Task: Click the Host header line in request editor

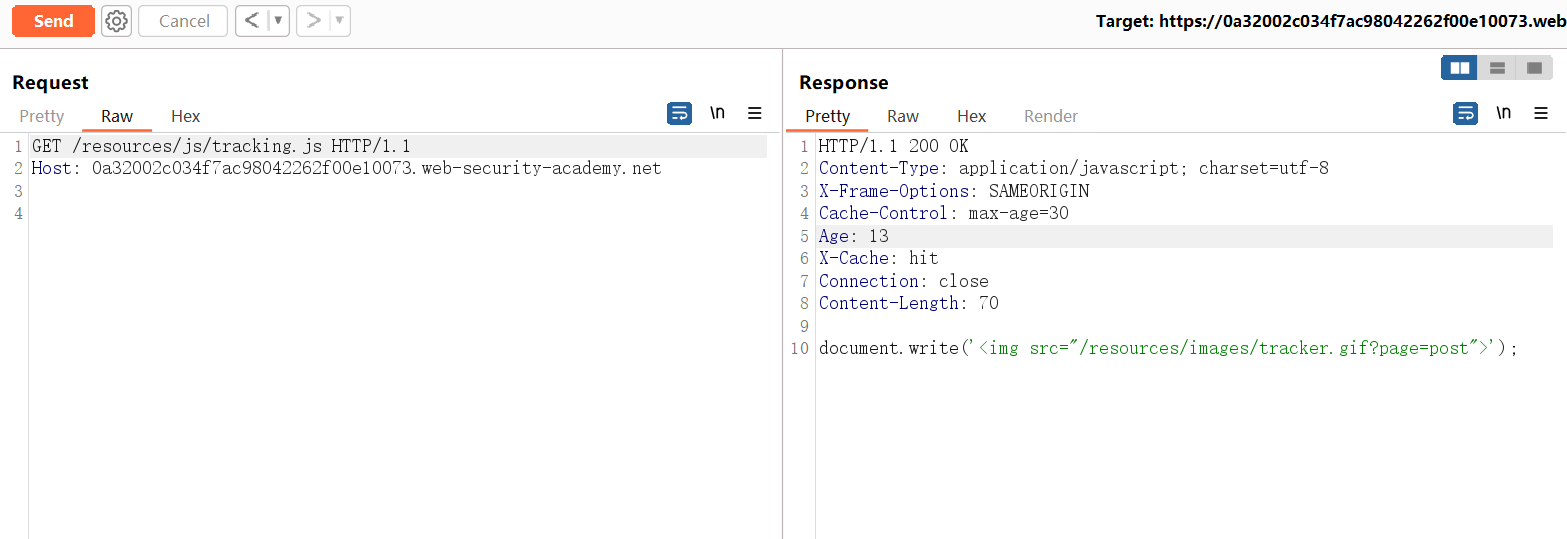Action: pyautogui.click(x=346, y=168)
